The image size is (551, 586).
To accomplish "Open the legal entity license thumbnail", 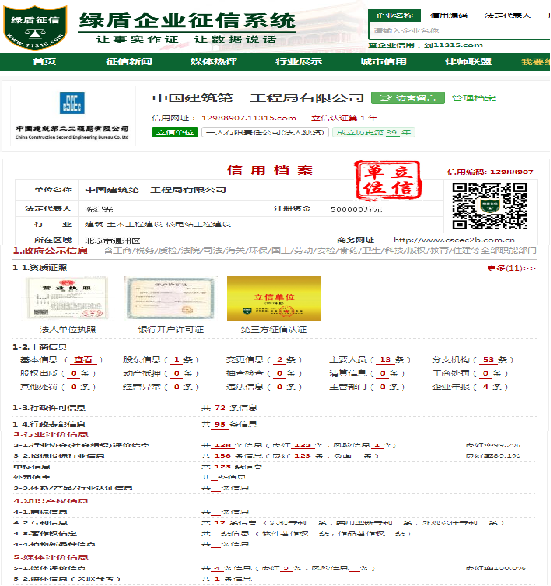I will (x=68, y=298).
